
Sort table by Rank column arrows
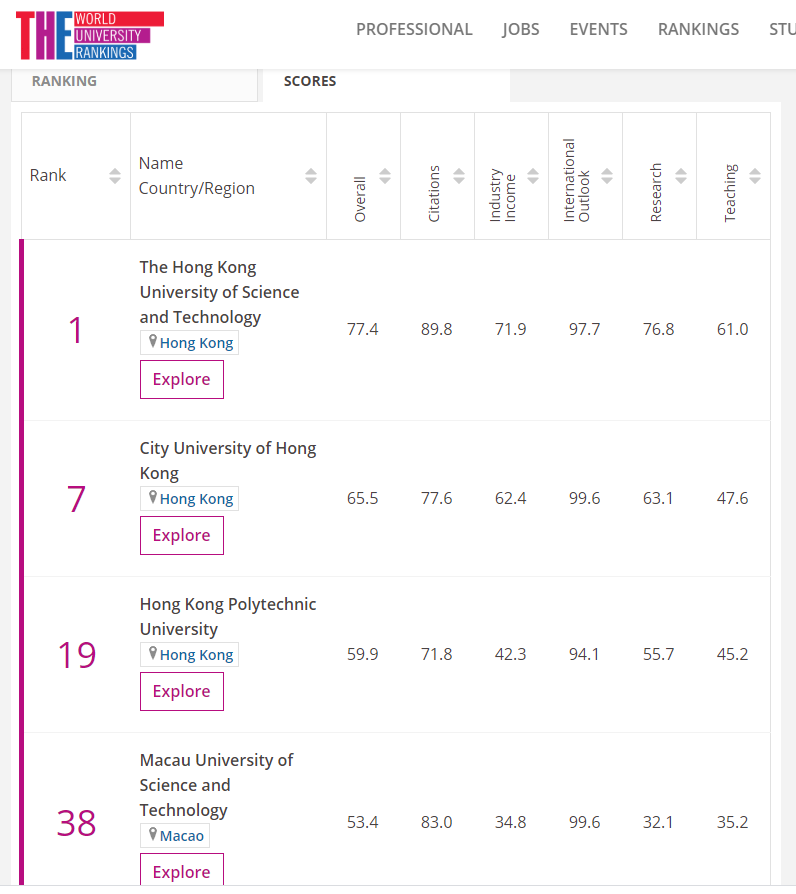[x=115, y=176]
